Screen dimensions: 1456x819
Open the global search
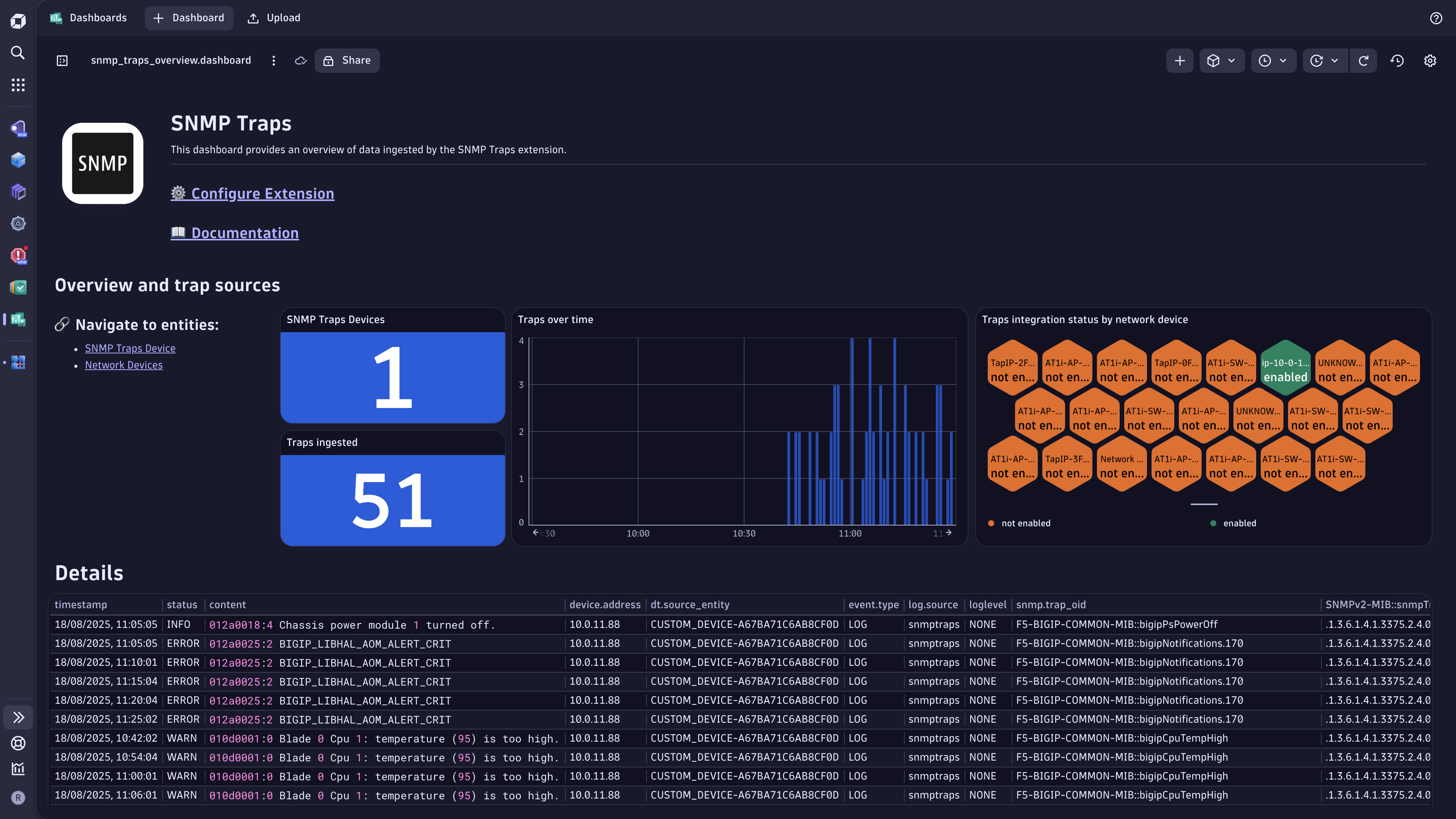(17, 53)
